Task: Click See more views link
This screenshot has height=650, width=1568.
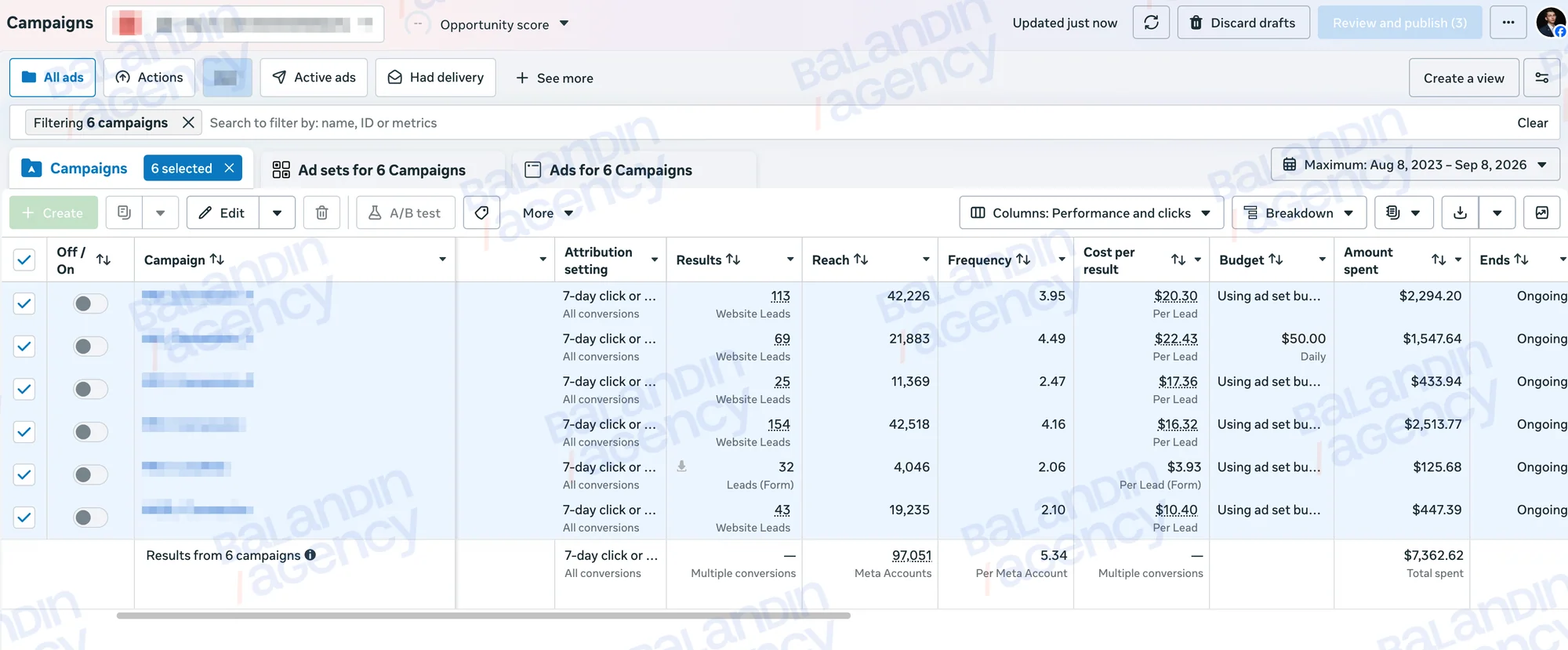Action: coord(554,78)
